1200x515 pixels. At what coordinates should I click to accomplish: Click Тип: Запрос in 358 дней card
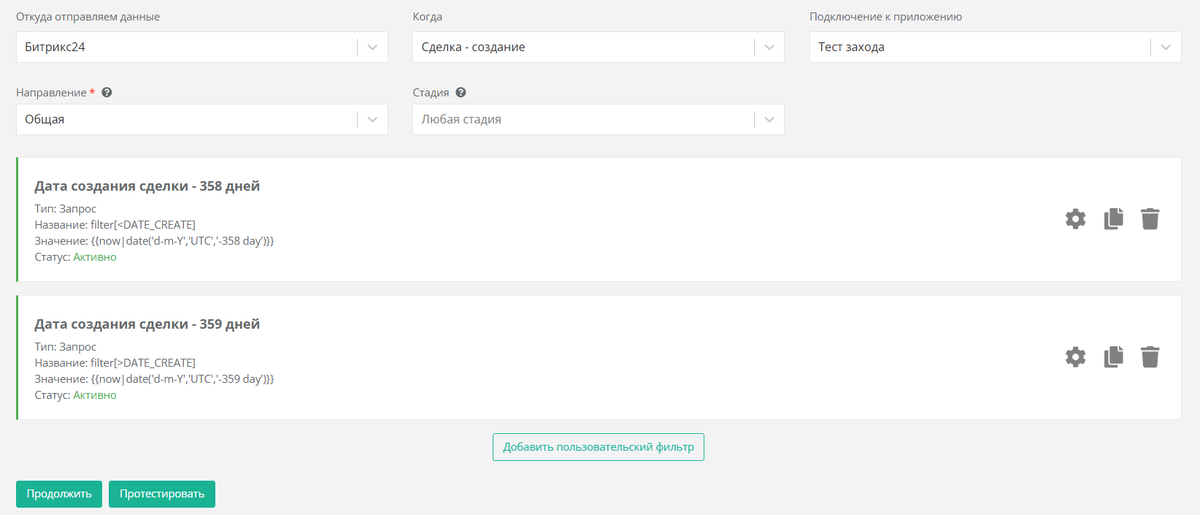(x=65, y=208)
